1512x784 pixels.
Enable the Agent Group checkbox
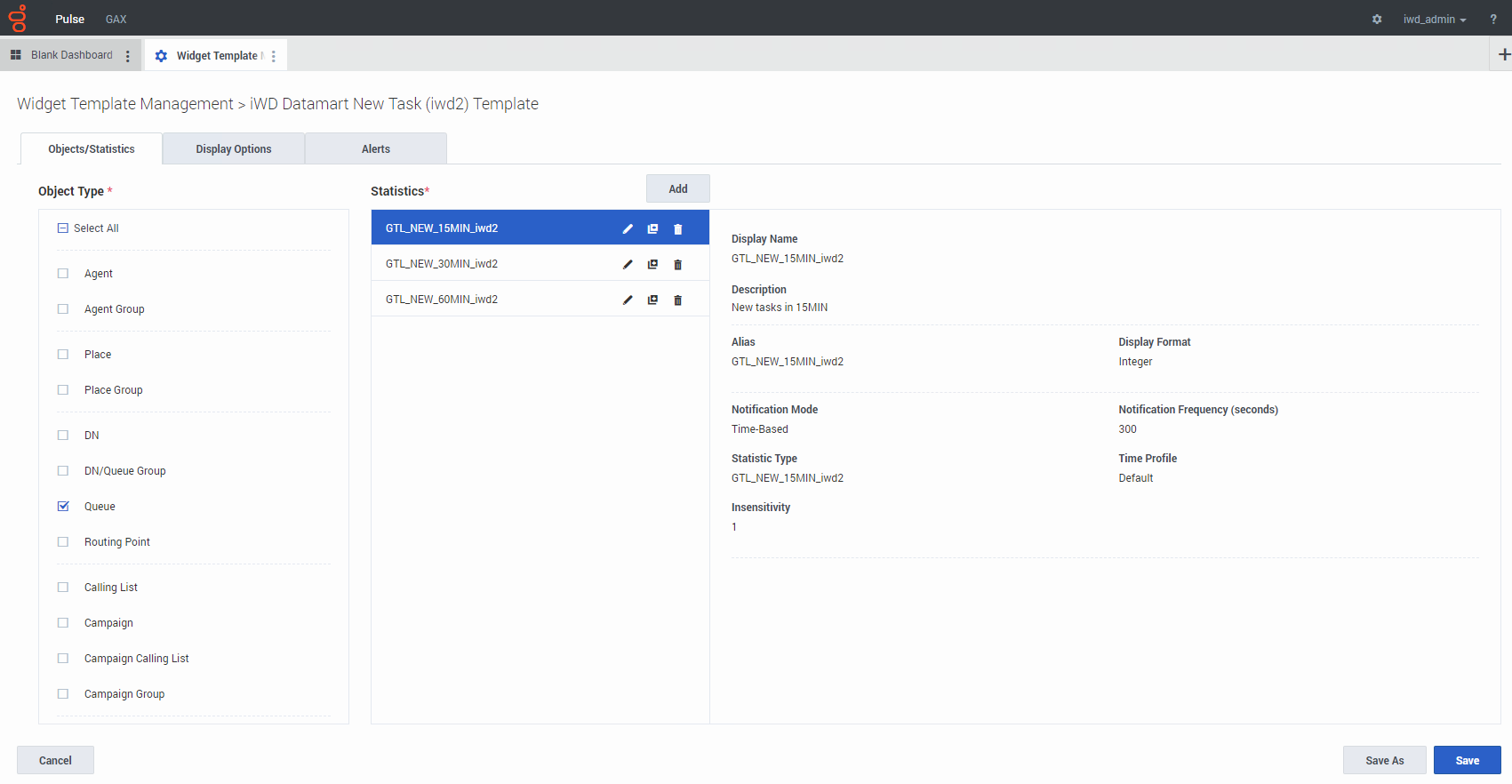pyautogui.click(x=63, y=309)
